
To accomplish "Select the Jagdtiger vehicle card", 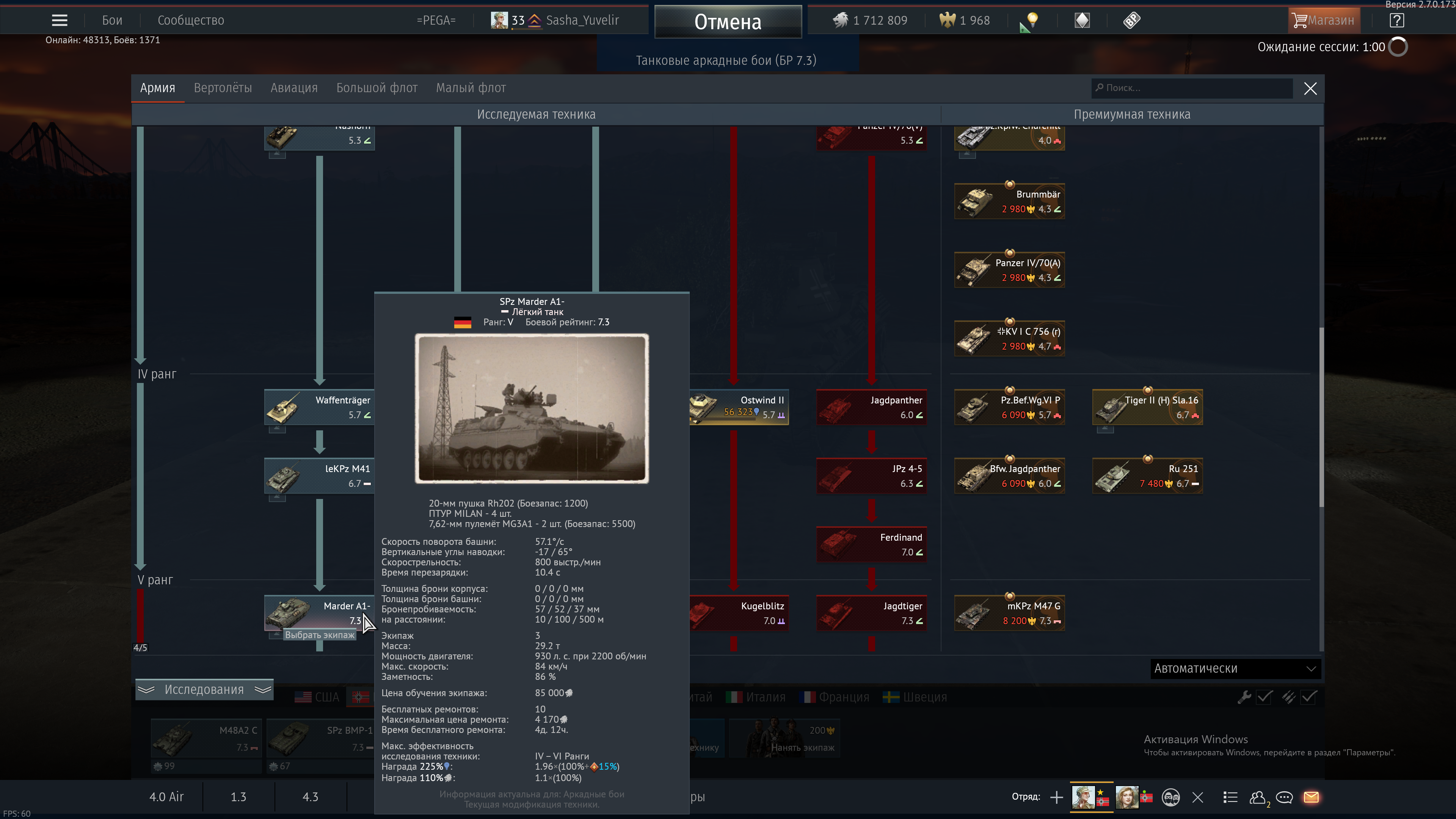I will pyautogui.click(x=871, y=613).
